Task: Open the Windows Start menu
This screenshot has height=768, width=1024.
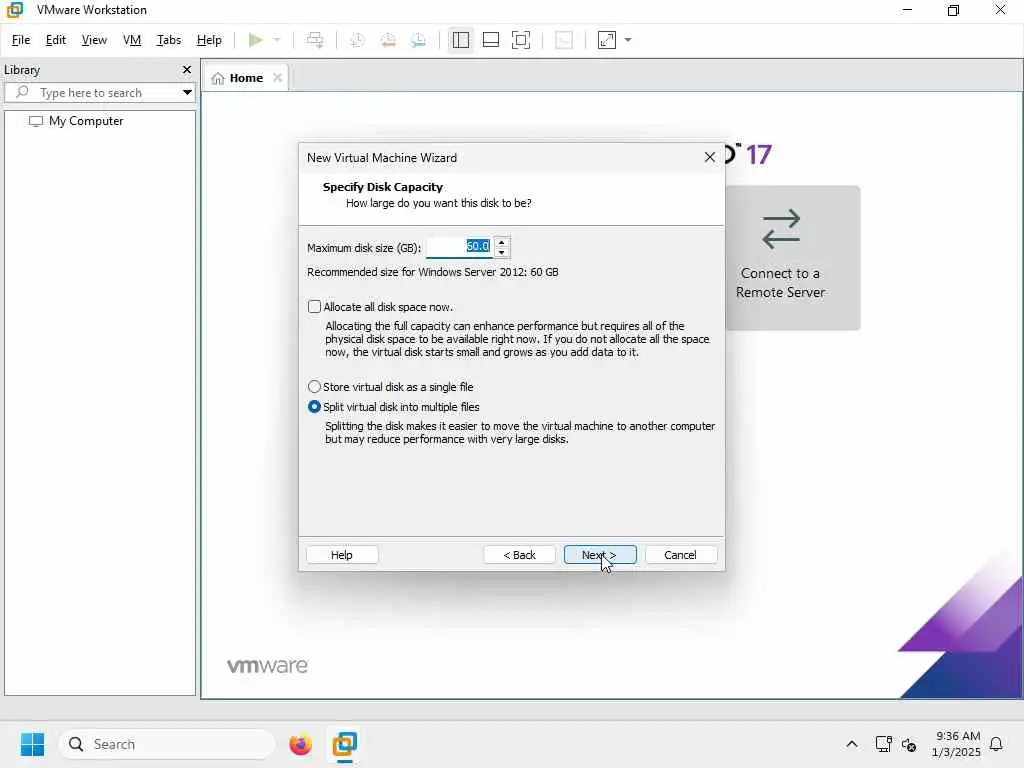Action: click(x=32, y=744)
